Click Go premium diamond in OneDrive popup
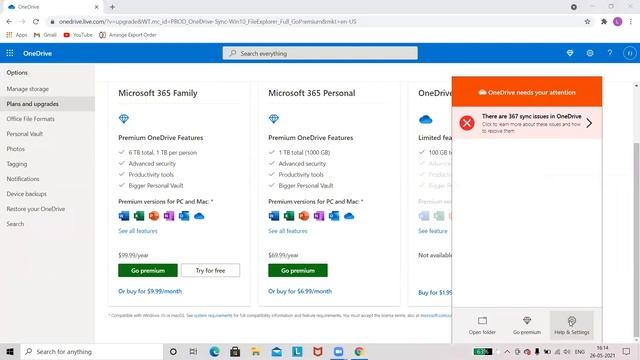Screen dimensions: 640x360 point(527,326)
